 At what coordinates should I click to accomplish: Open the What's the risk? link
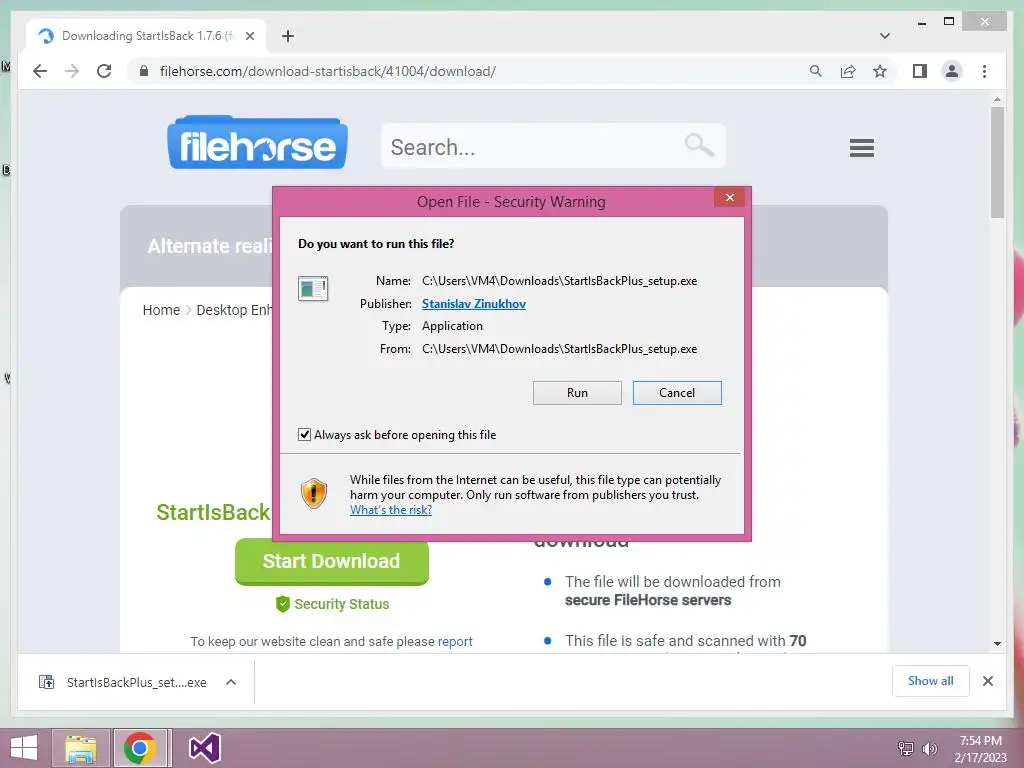pos(391,510)
